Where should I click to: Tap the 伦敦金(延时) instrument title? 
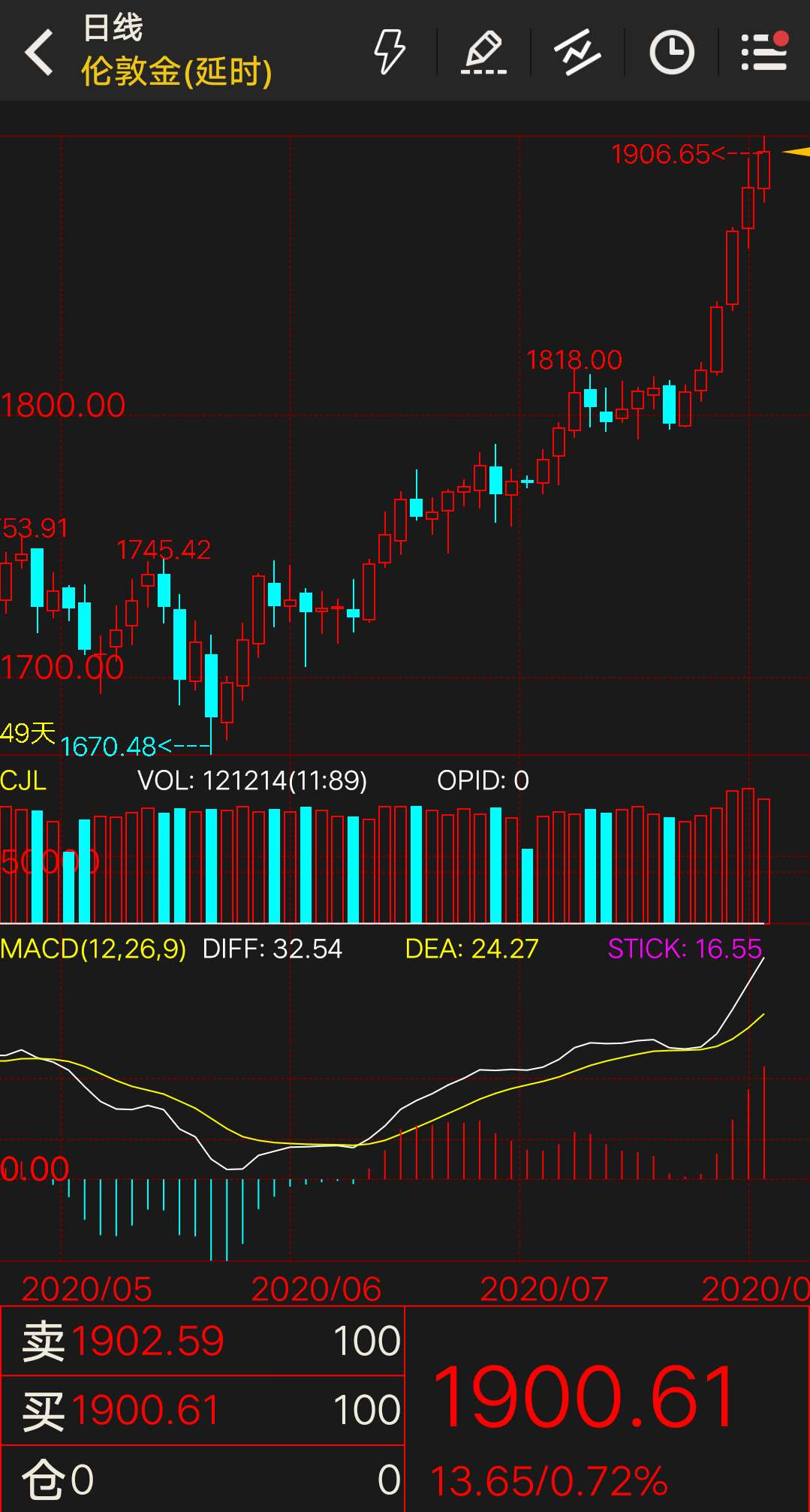click(x=176, y=72)
